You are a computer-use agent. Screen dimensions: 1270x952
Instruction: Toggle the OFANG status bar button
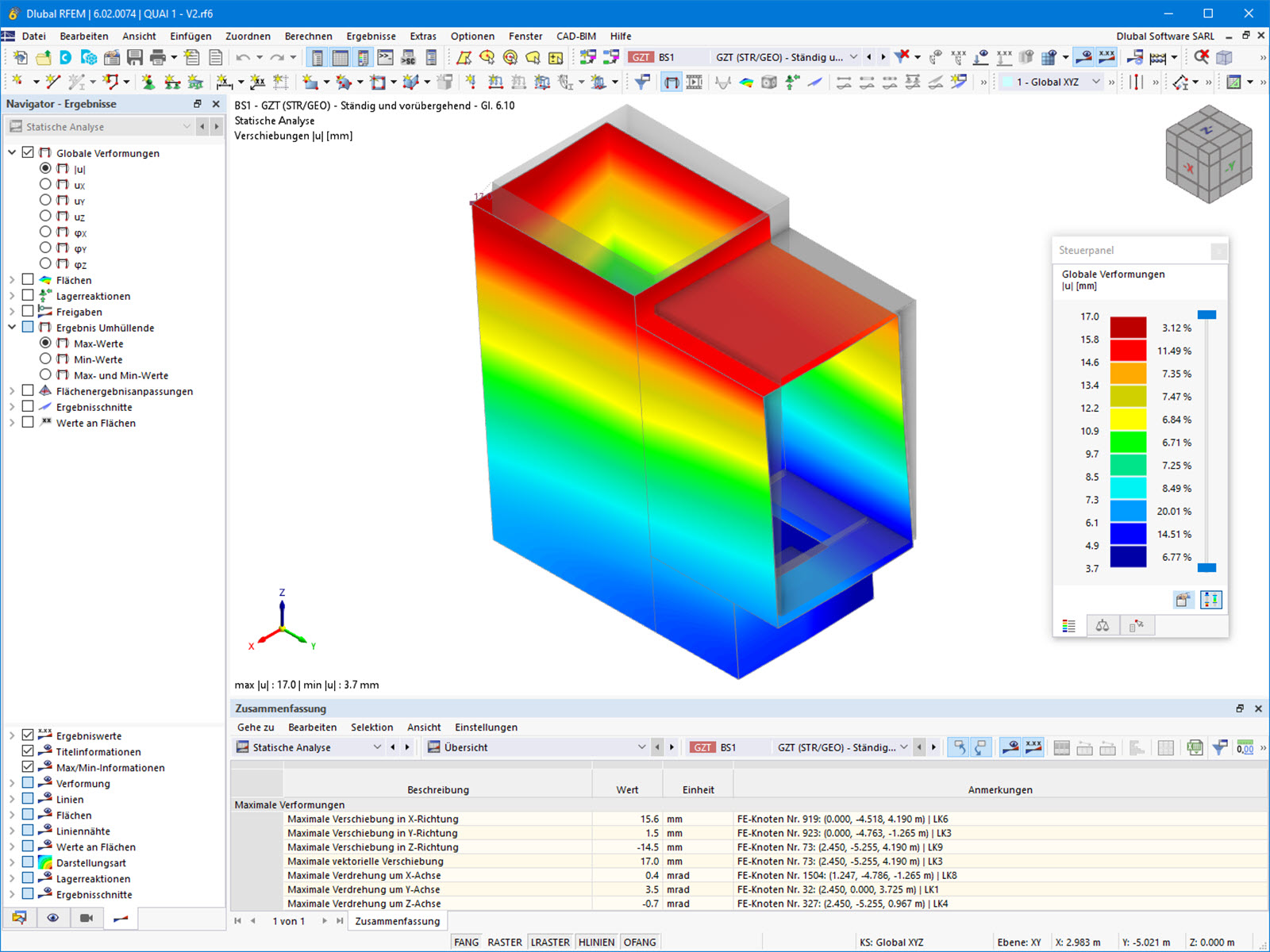640,942
